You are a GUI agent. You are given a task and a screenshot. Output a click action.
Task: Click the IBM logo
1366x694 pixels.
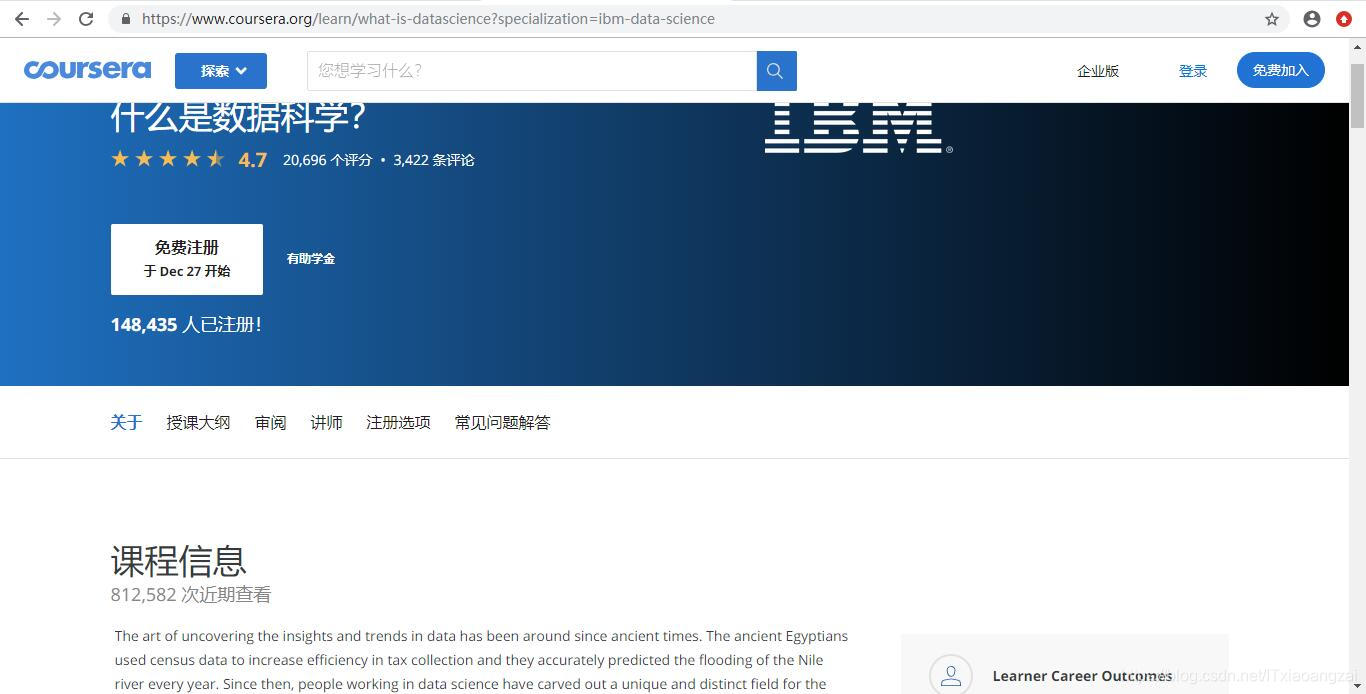858,127
